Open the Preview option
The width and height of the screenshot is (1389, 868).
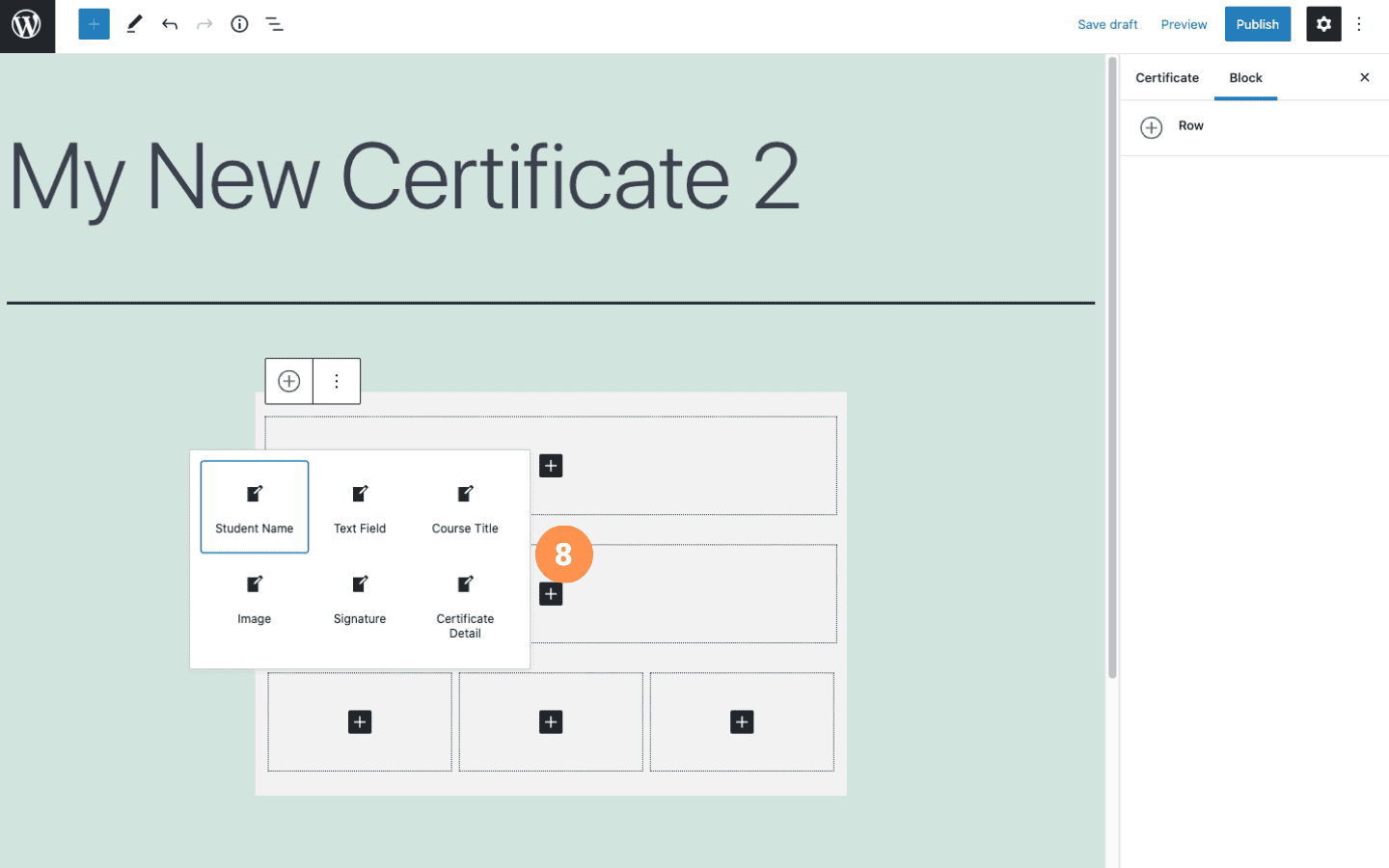click(x=1184, y=24)
